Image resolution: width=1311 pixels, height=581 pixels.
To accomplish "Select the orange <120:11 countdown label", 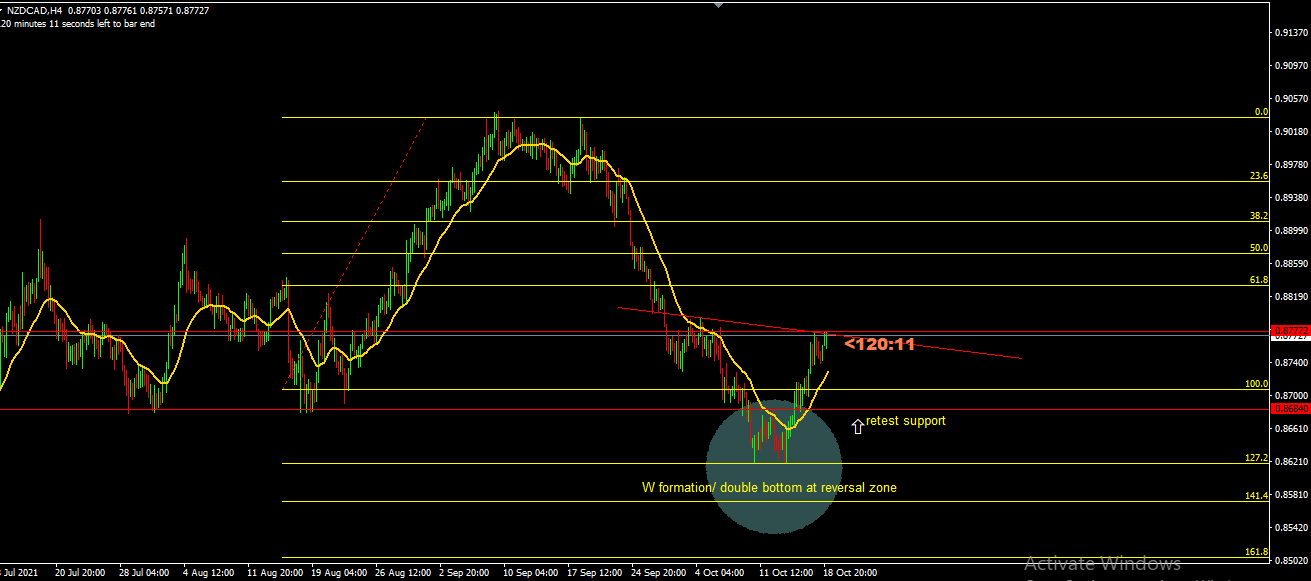I will [879, 344].
